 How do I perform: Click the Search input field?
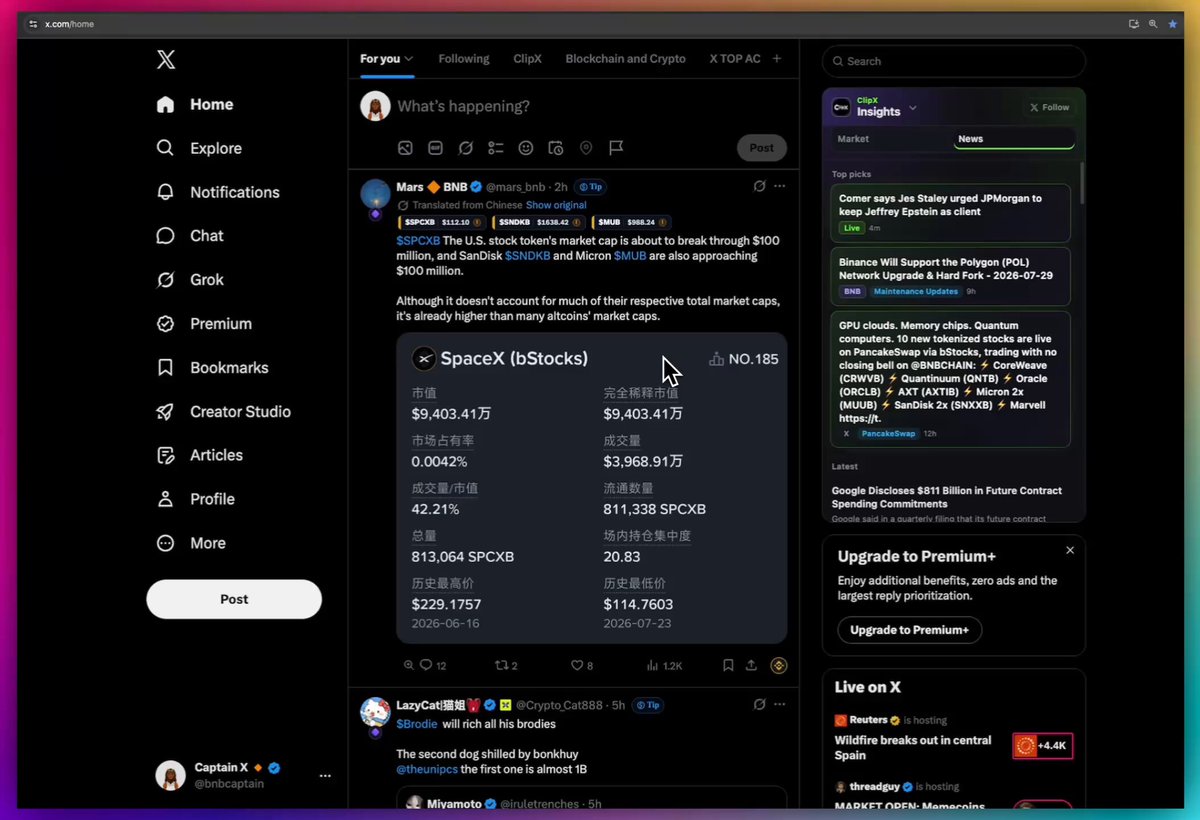[x=954, y=61]
